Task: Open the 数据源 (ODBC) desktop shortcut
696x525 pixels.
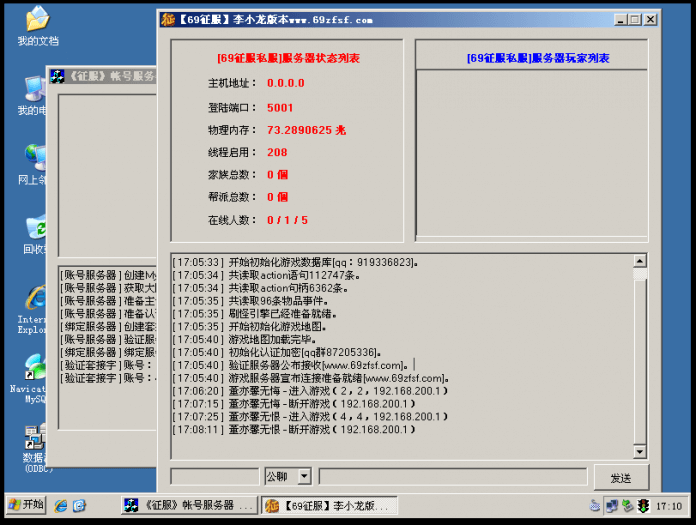Action: (36, 437)
